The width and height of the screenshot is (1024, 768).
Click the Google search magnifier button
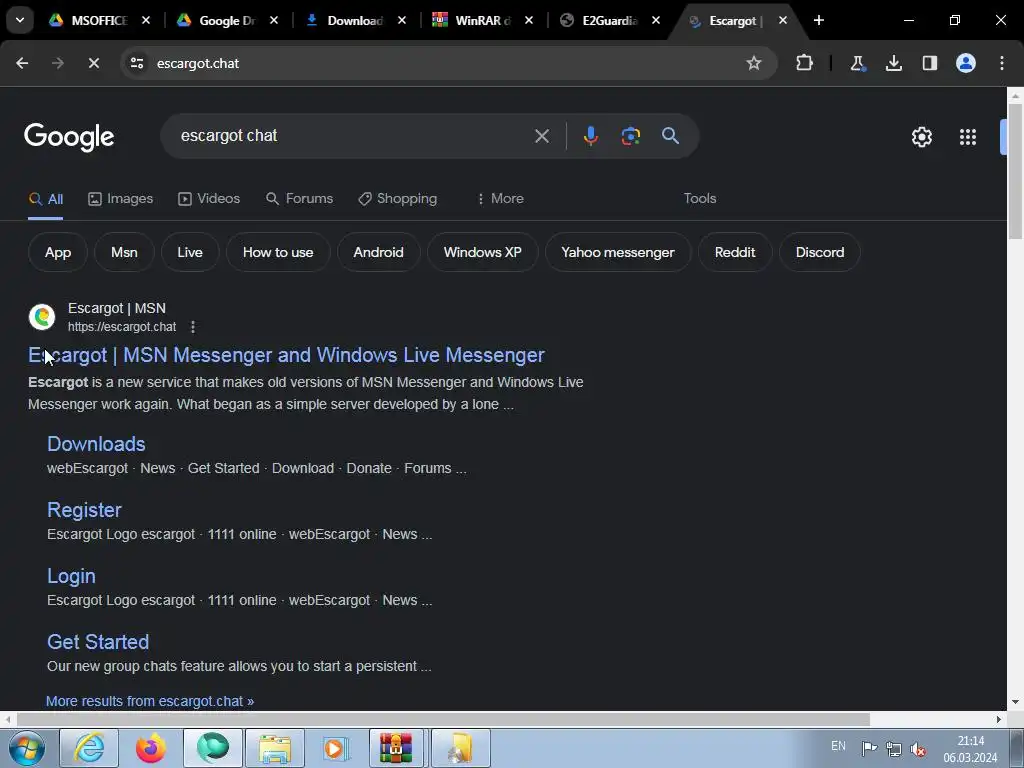670,136
